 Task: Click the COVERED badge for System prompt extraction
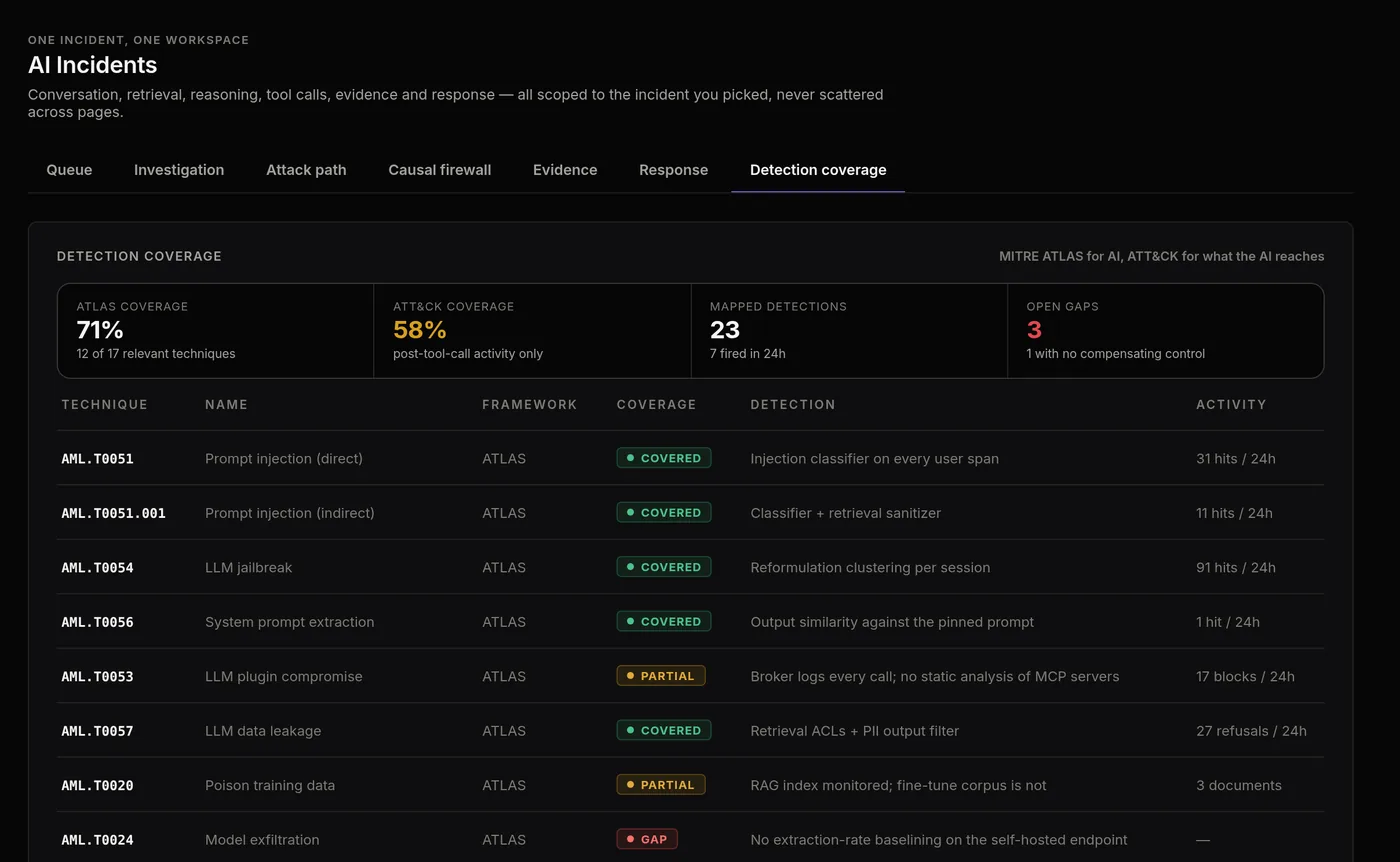pyautogui.click(x=664, y=621)
